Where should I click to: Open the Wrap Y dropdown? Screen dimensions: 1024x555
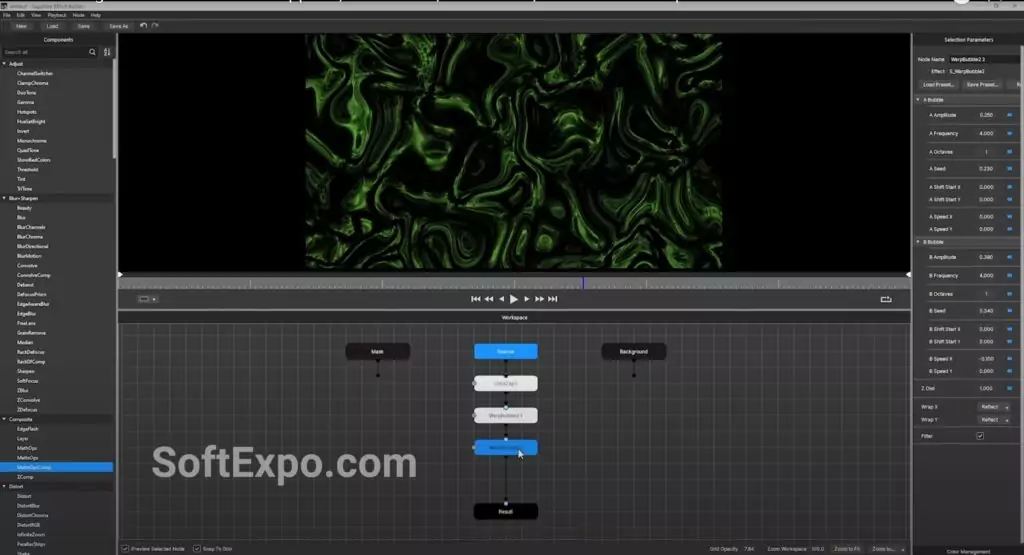pyautogui.click(x=994, y=420)
